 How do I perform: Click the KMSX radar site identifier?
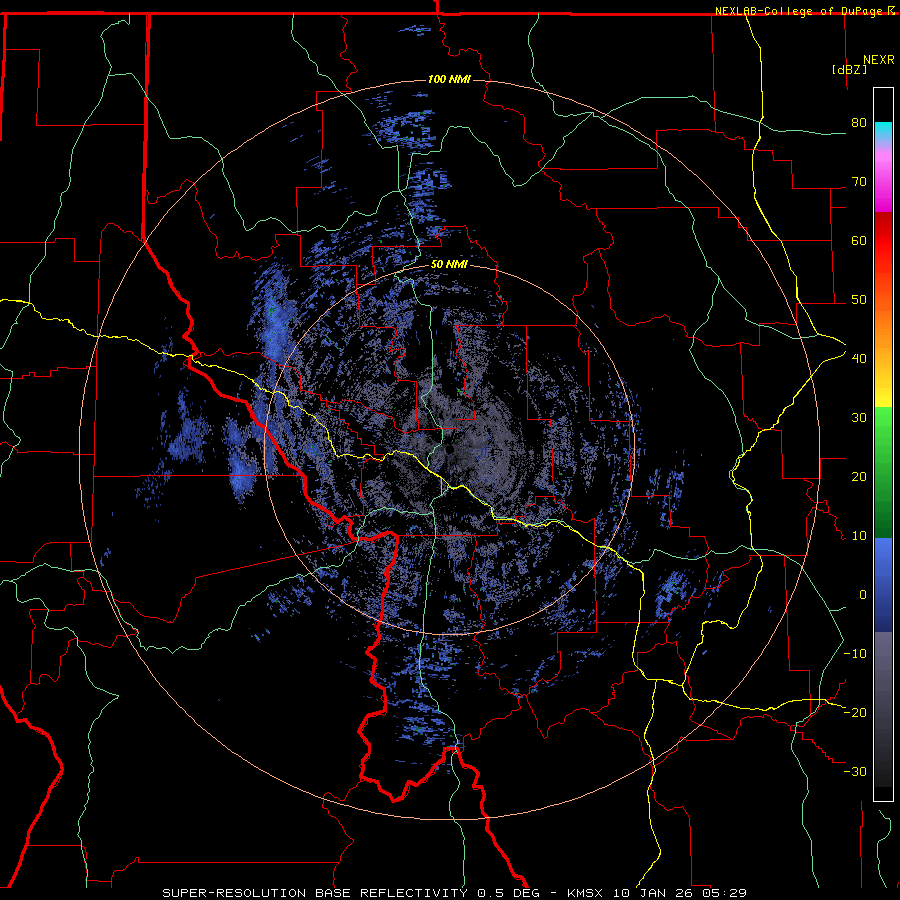tap(587, 893)
